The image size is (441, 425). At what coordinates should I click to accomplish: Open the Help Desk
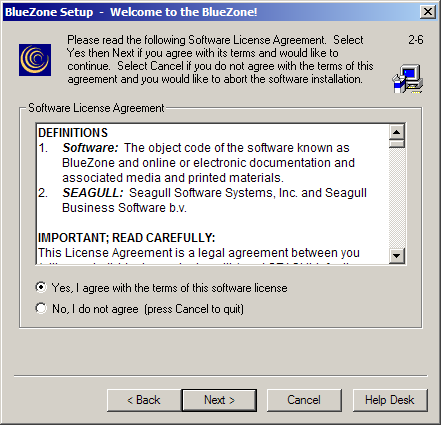[x=390, y=400]
